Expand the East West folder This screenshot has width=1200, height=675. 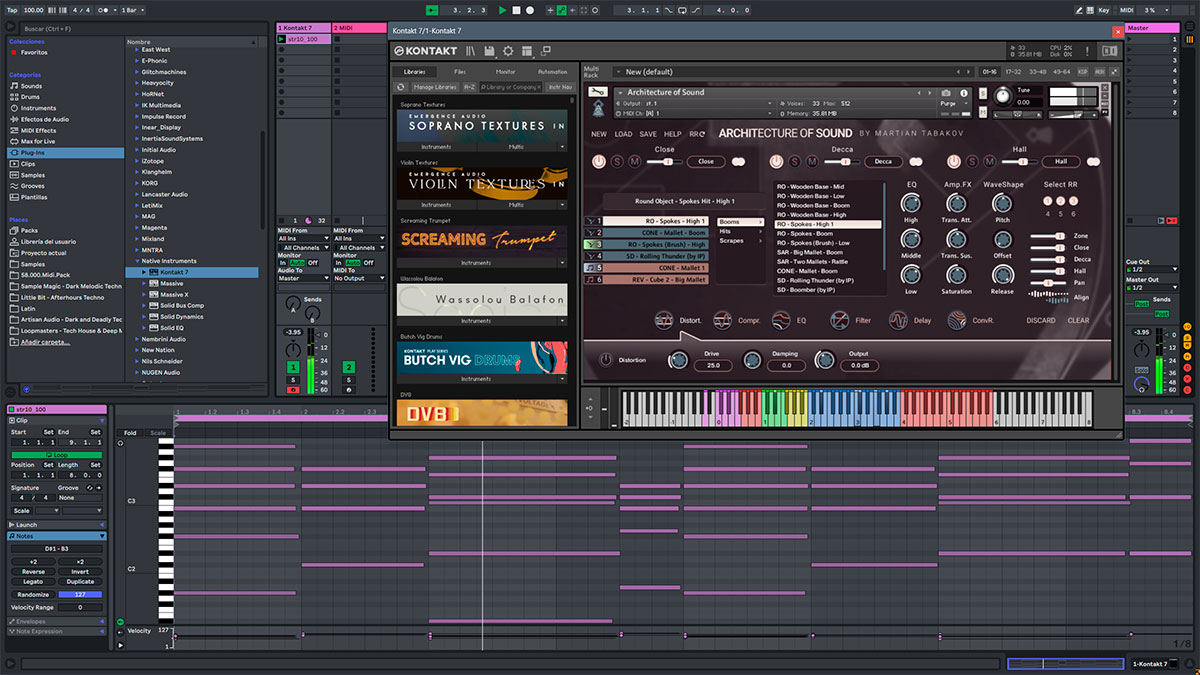(x=137, y=49)
